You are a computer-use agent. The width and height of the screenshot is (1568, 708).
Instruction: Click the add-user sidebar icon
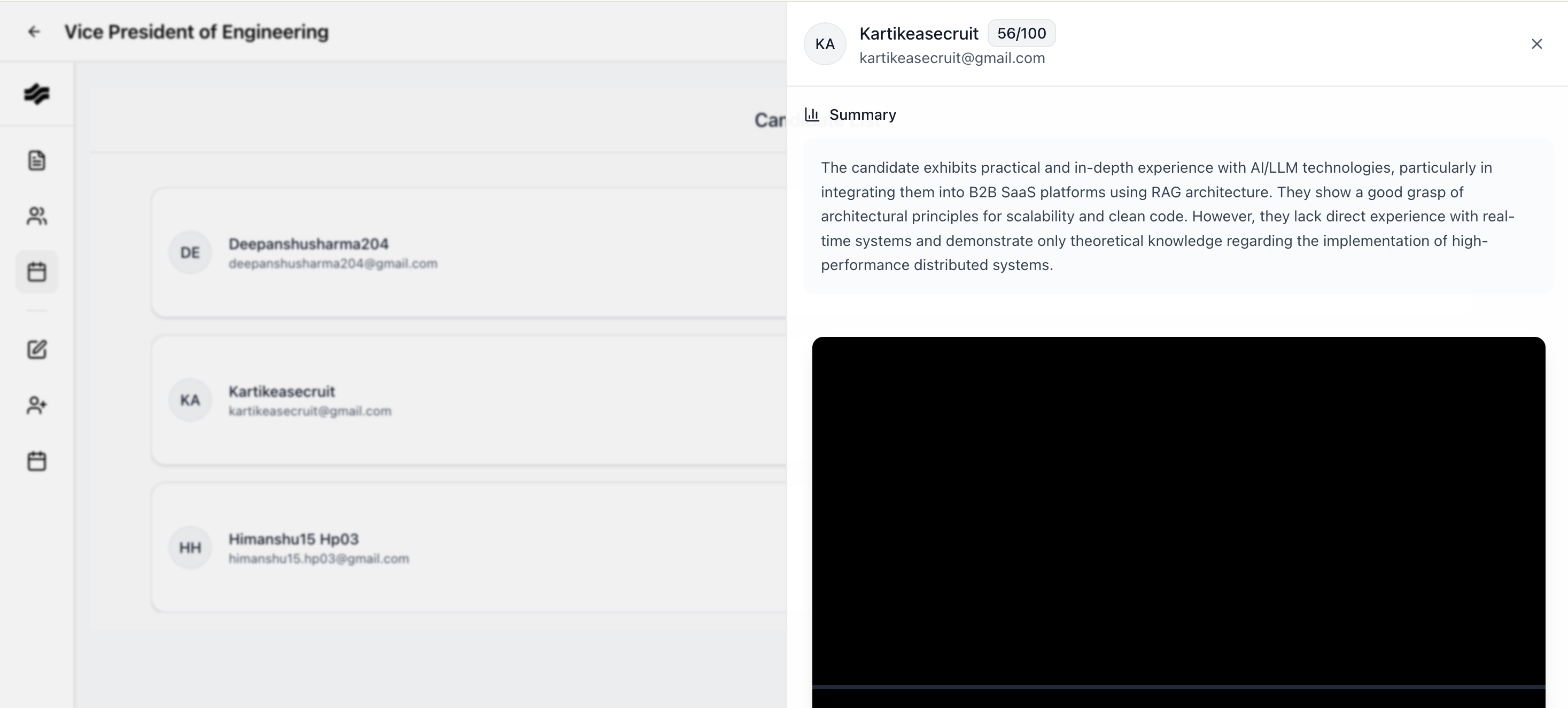pos(36,405)
